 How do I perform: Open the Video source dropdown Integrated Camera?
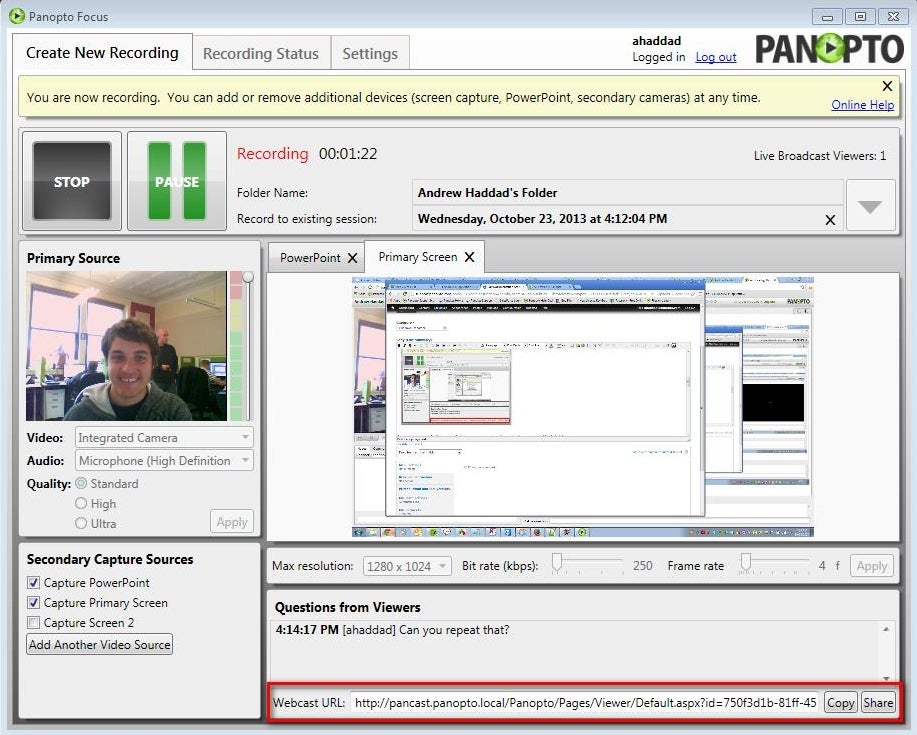point(164,437)
